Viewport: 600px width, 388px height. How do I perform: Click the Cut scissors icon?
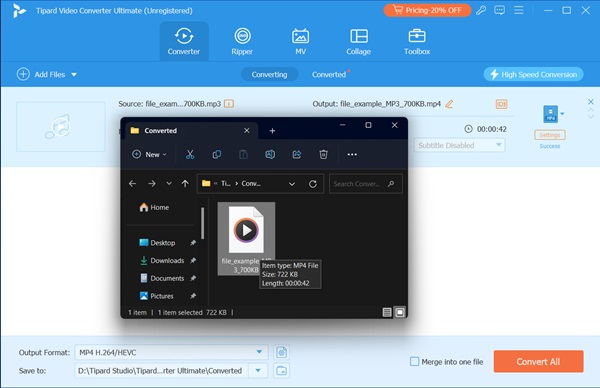click(x=190, y=154)
